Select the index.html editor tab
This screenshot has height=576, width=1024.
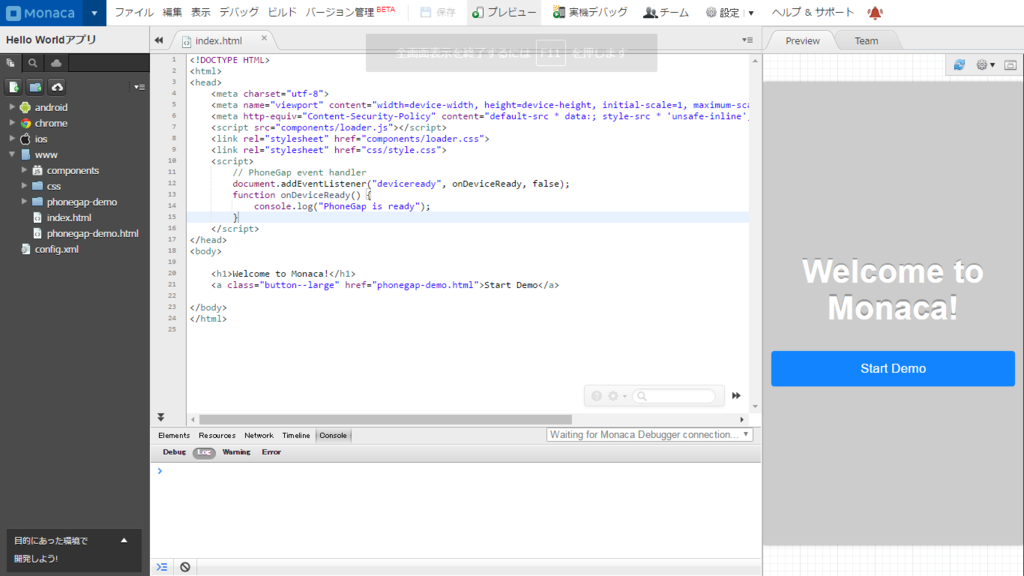218,40
